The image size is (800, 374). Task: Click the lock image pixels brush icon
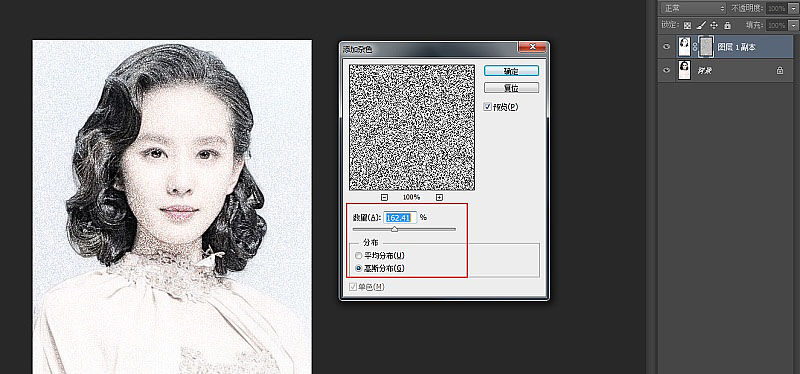[x=701, y=25]
